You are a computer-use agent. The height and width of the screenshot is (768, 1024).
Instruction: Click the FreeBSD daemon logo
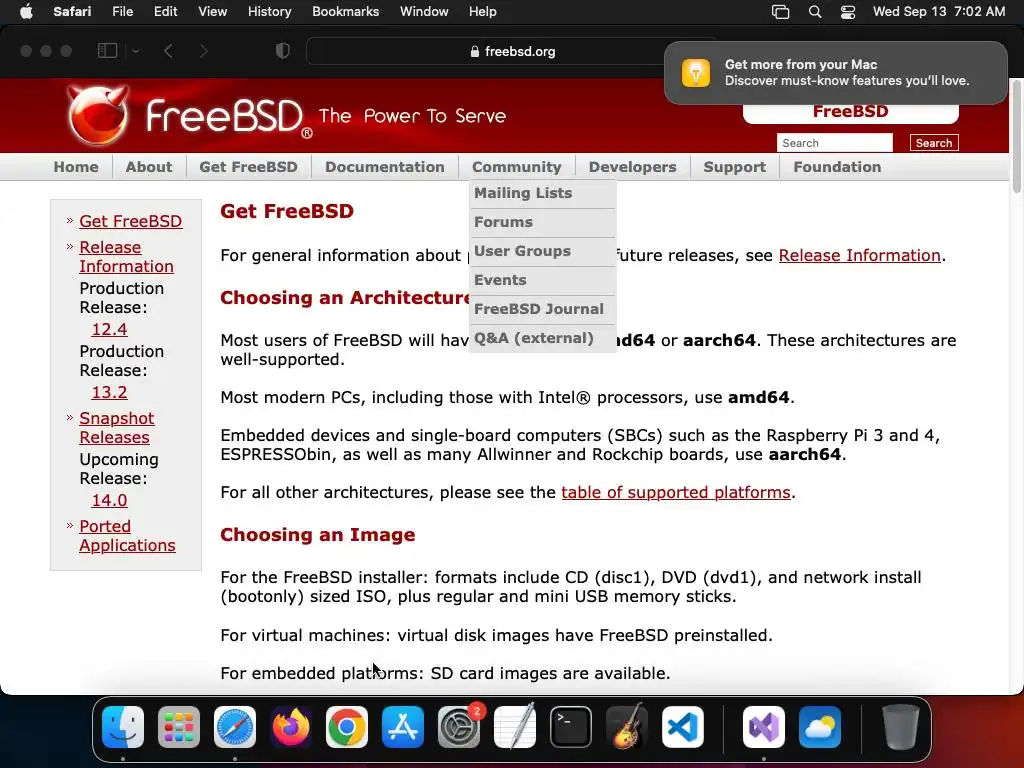click(99, 116)
